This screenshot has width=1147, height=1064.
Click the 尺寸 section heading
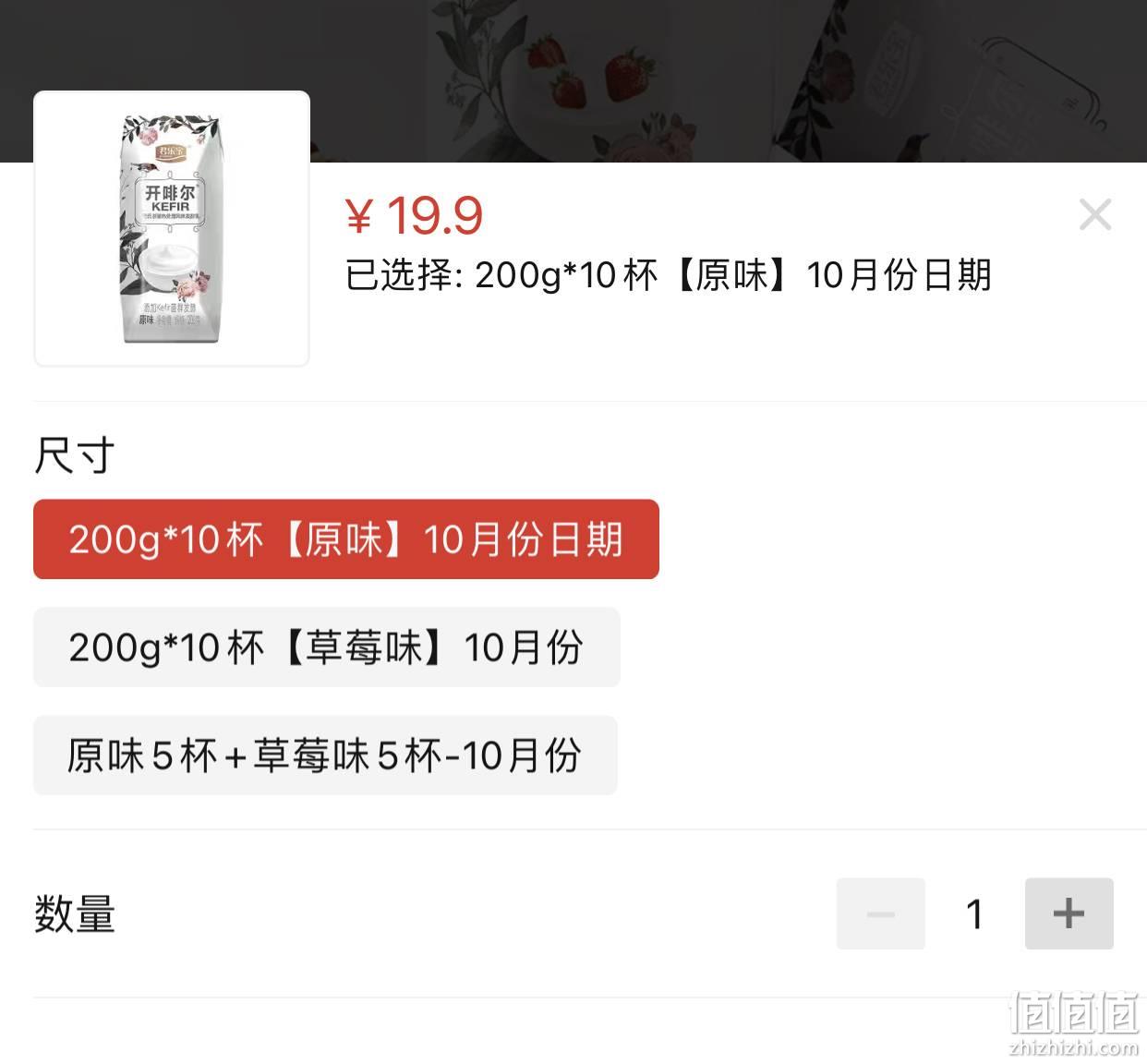(74, 455)
